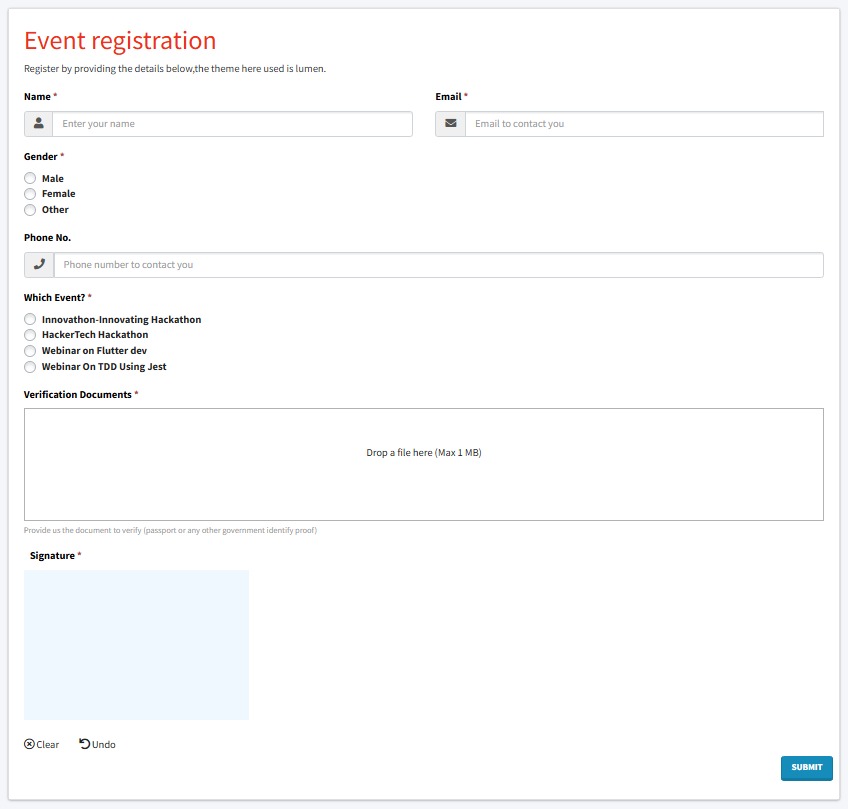Click the Undo text under signature

coord(104,745)
